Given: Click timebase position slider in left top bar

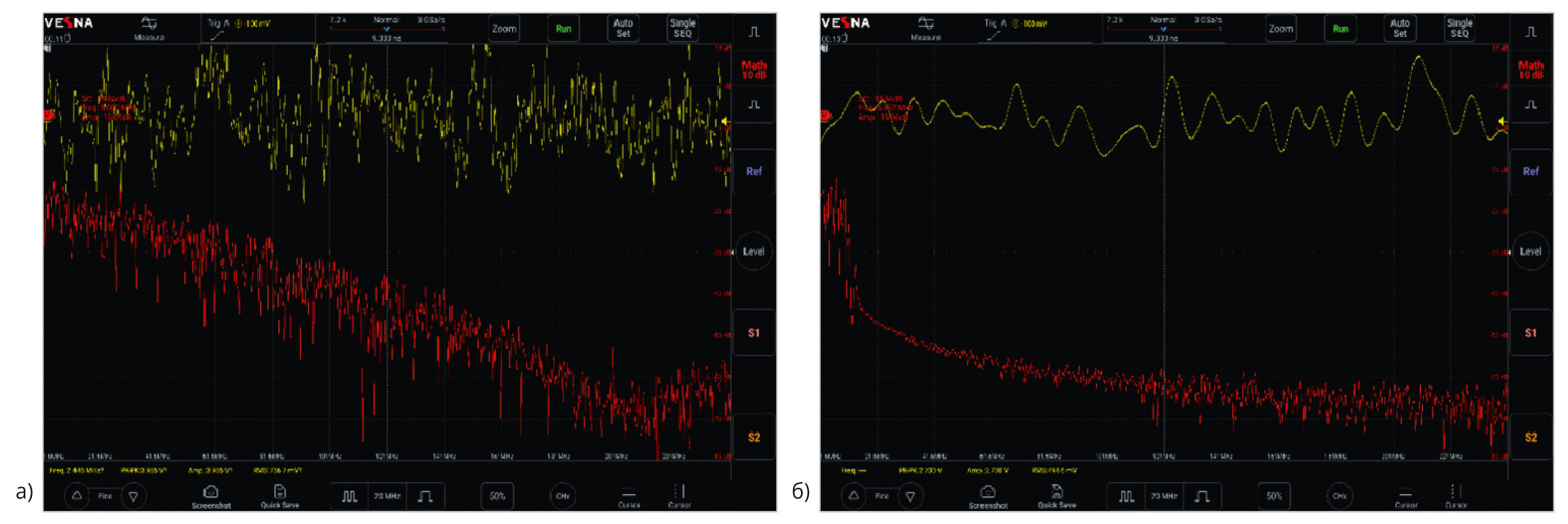Looking at the screenshot, I should [x=387, y=29].
